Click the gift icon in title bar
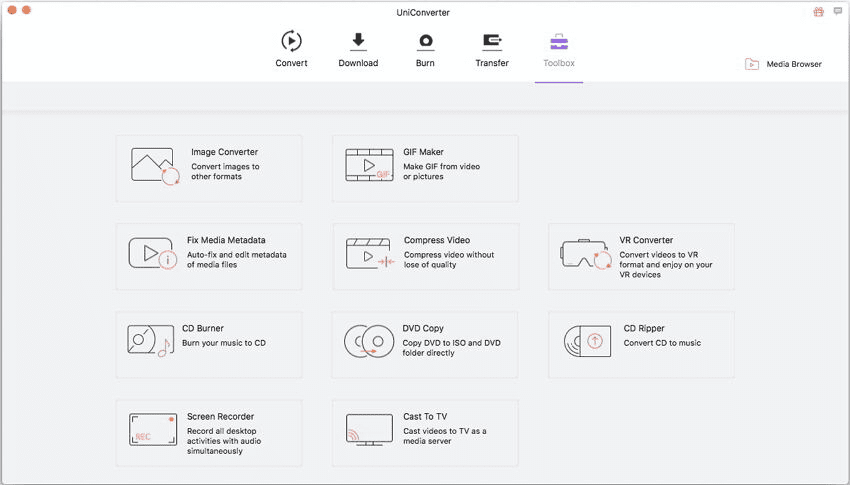Viewport: 850px width, 485px height. point(817,11)
